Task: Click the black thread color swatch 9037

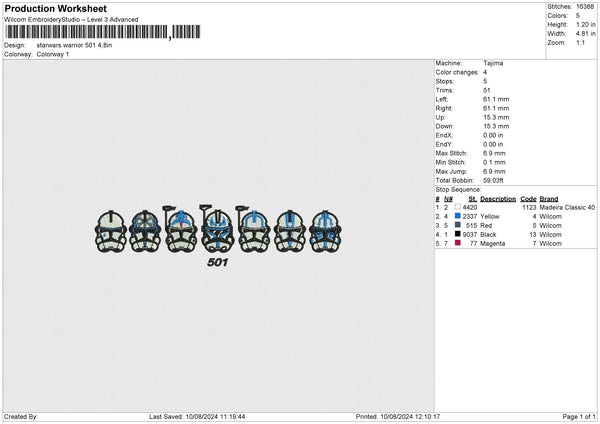Action: coord(457,234)
